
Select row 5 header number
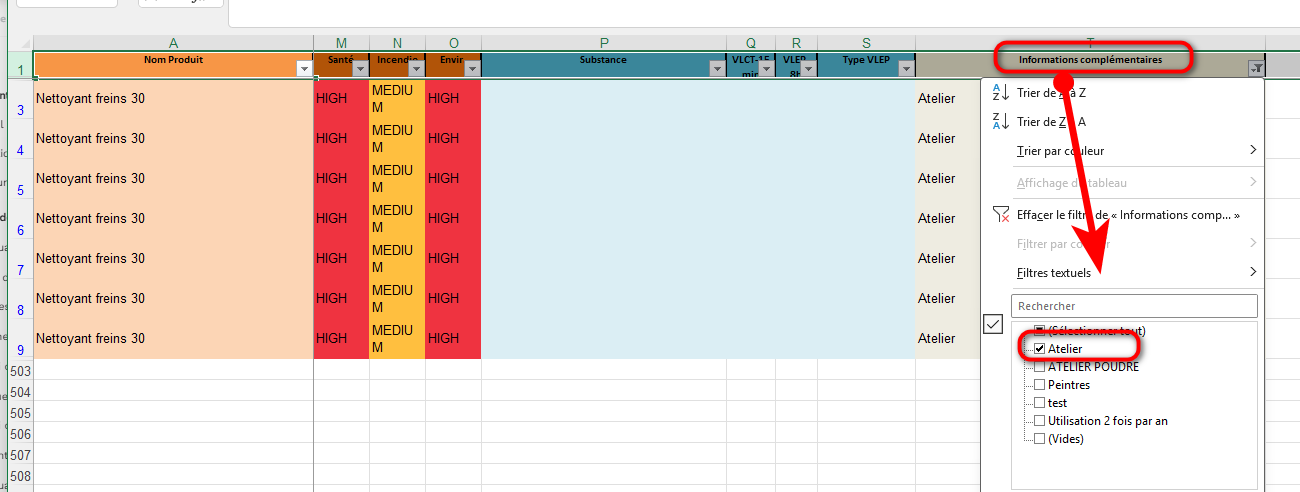tap(20, 190)
